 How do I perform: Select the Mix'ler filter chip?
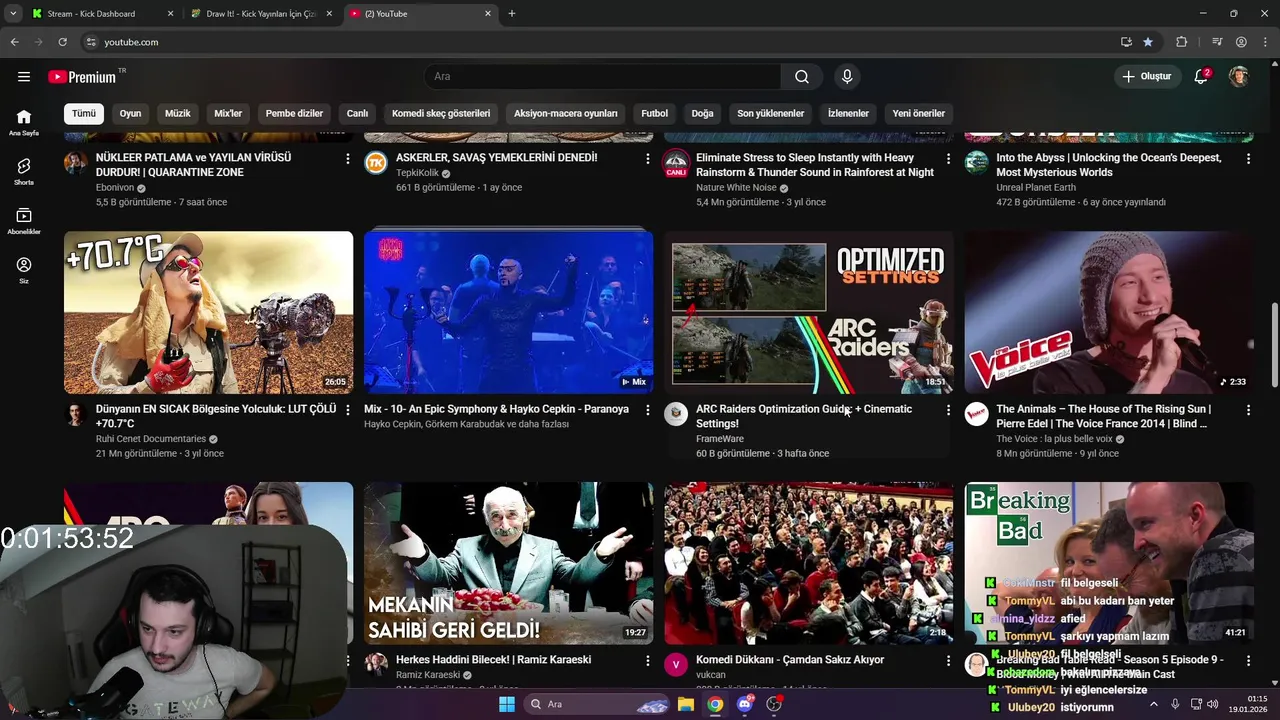click(228, 114)
